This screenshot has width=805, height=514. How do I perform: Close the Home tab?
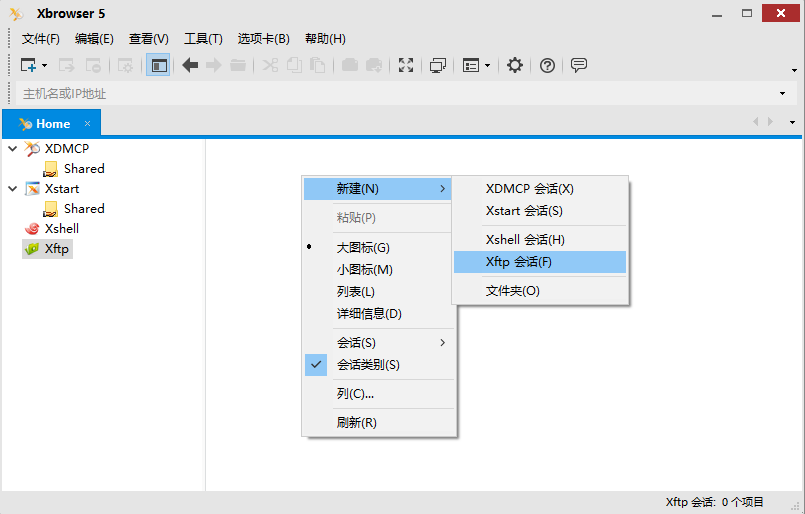click(87, 123)
